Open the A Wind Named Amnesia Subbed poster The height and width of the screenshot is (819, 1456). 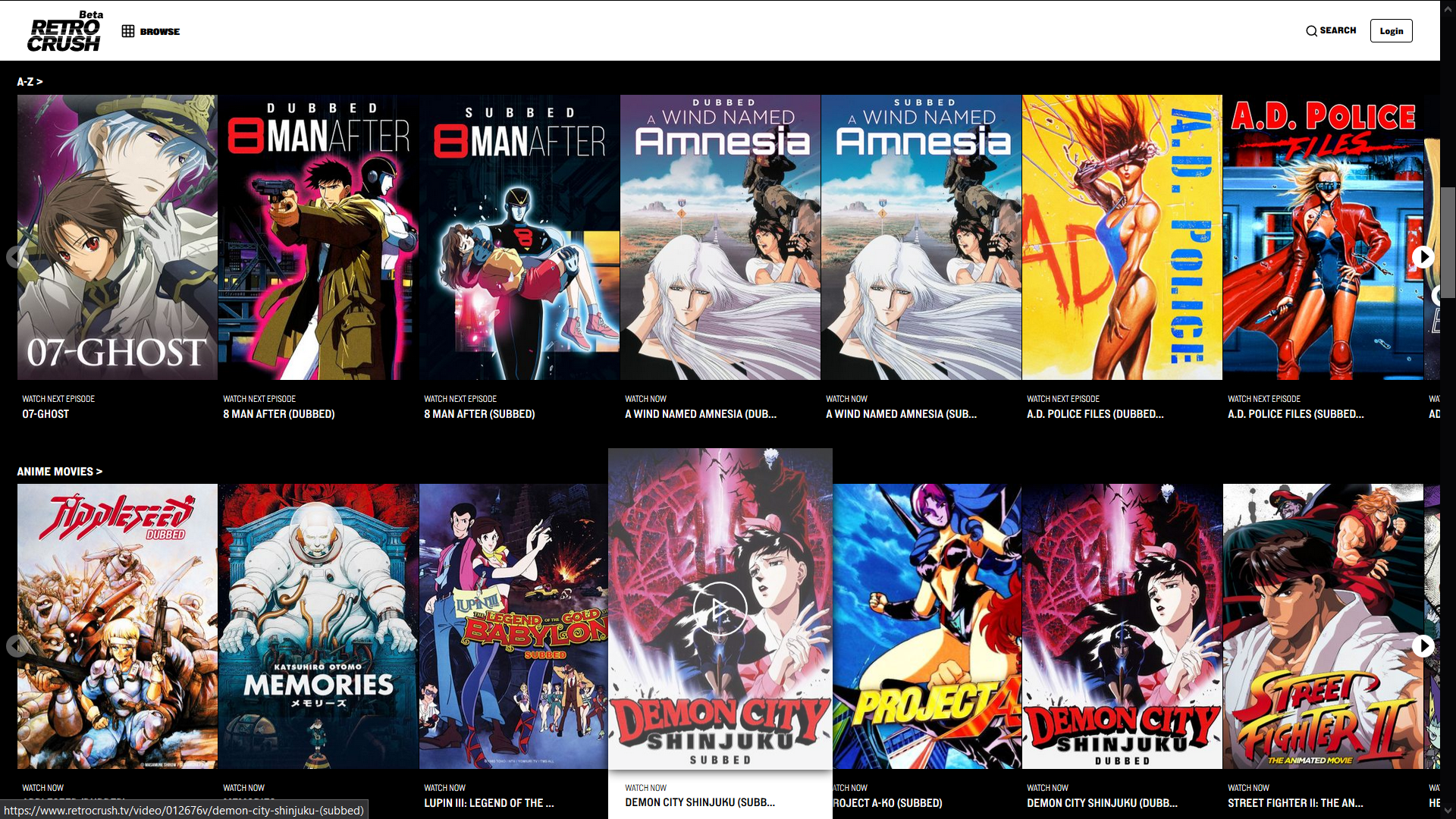pos(921,237)
